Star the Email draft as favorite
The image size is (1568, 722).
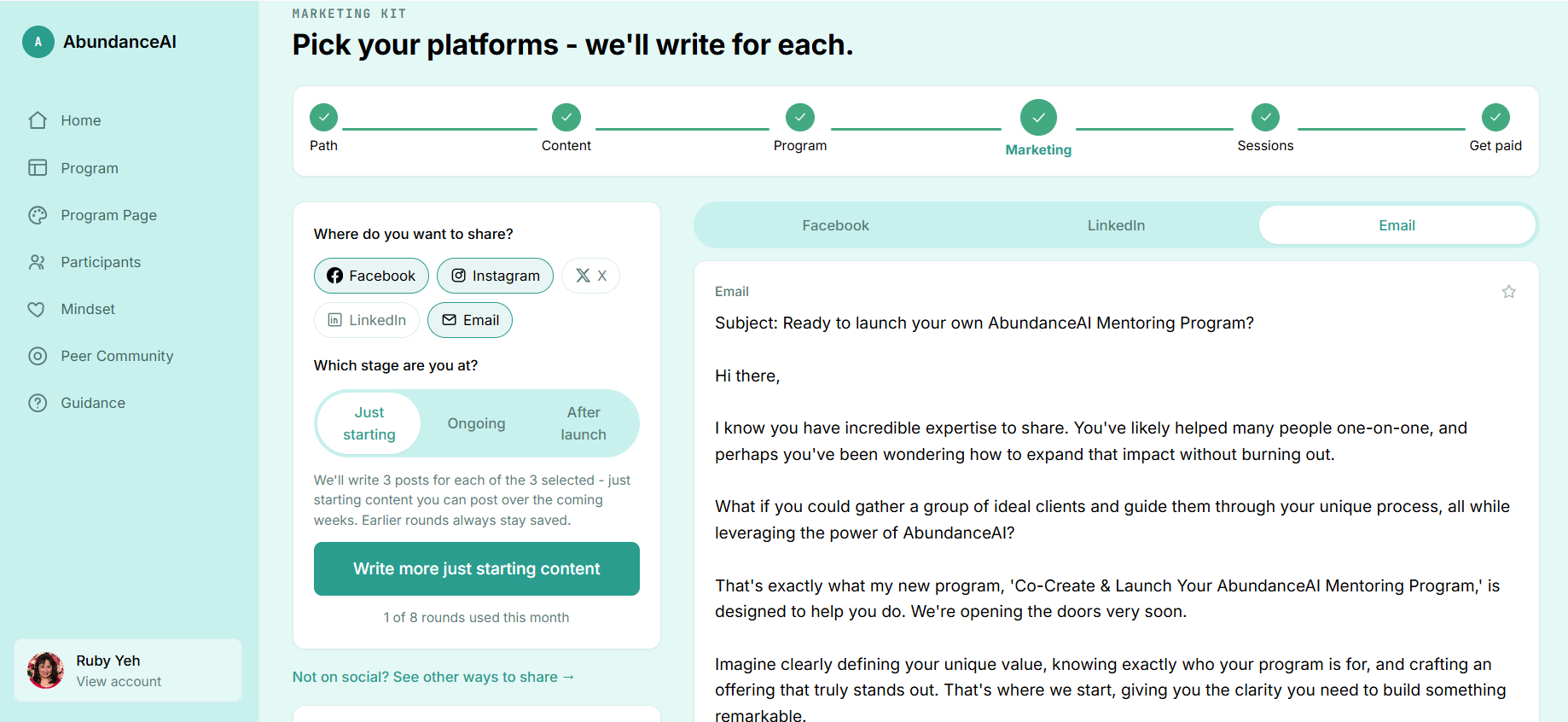pos(1508,292)
